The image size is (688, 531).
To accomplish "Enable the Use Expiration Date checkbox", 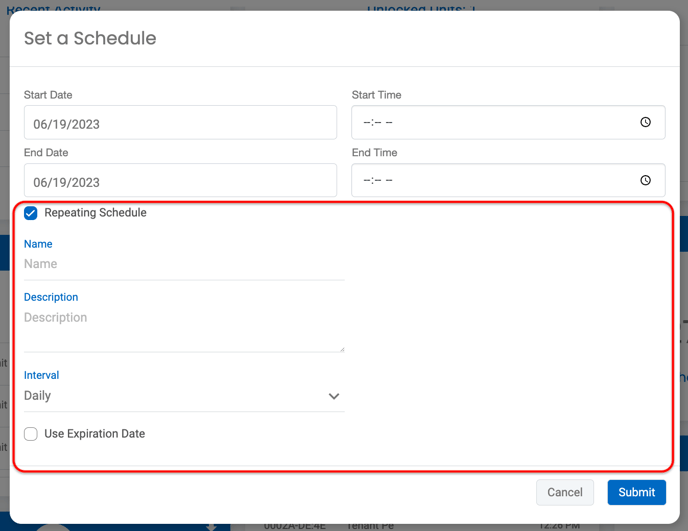I will coord(31,434).
